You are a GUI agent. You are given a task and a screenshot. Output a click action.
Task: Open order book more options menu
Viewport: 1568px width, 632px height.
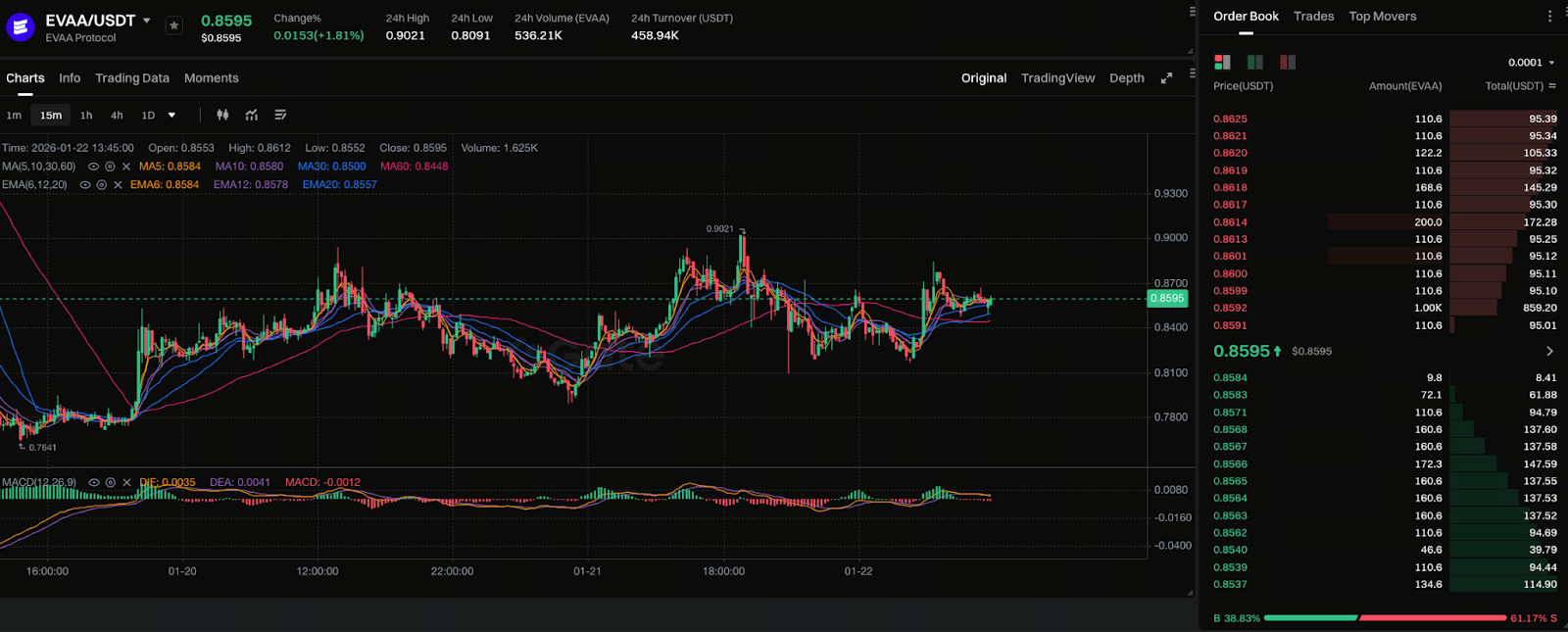(x=1549, y=17)
